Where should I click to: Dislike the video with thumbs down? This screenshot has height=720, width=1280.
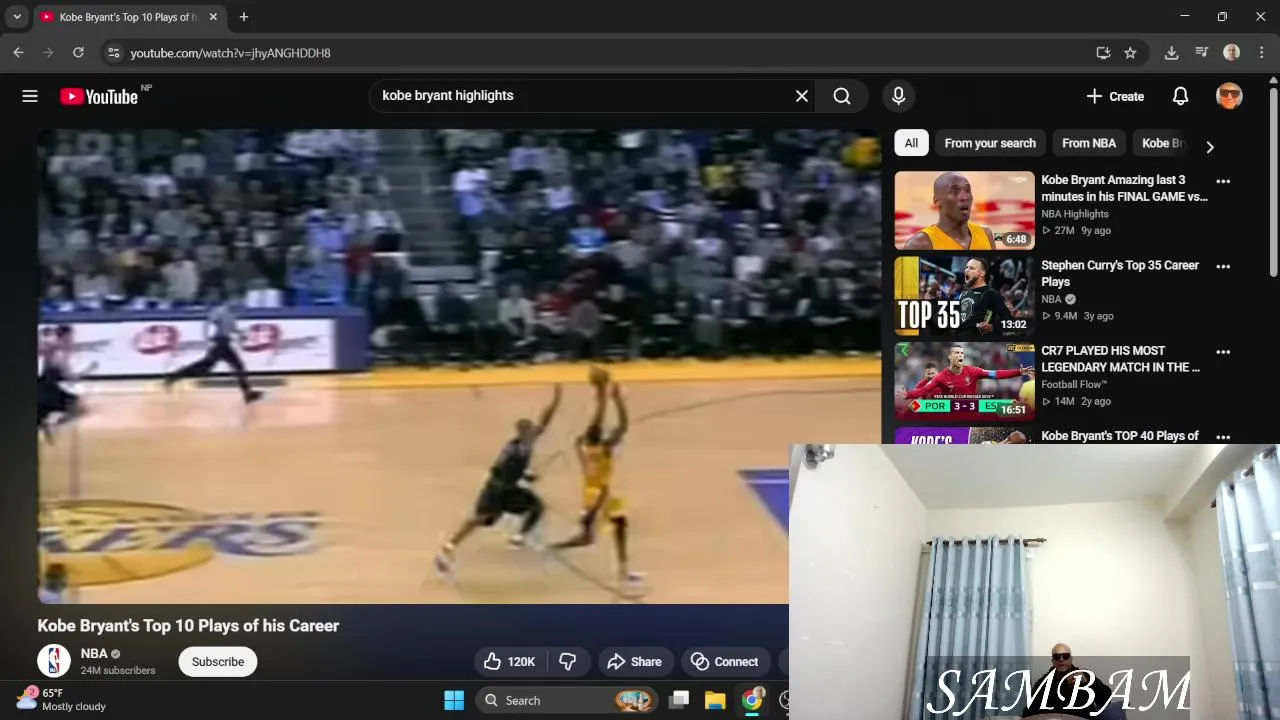(568, 662)
